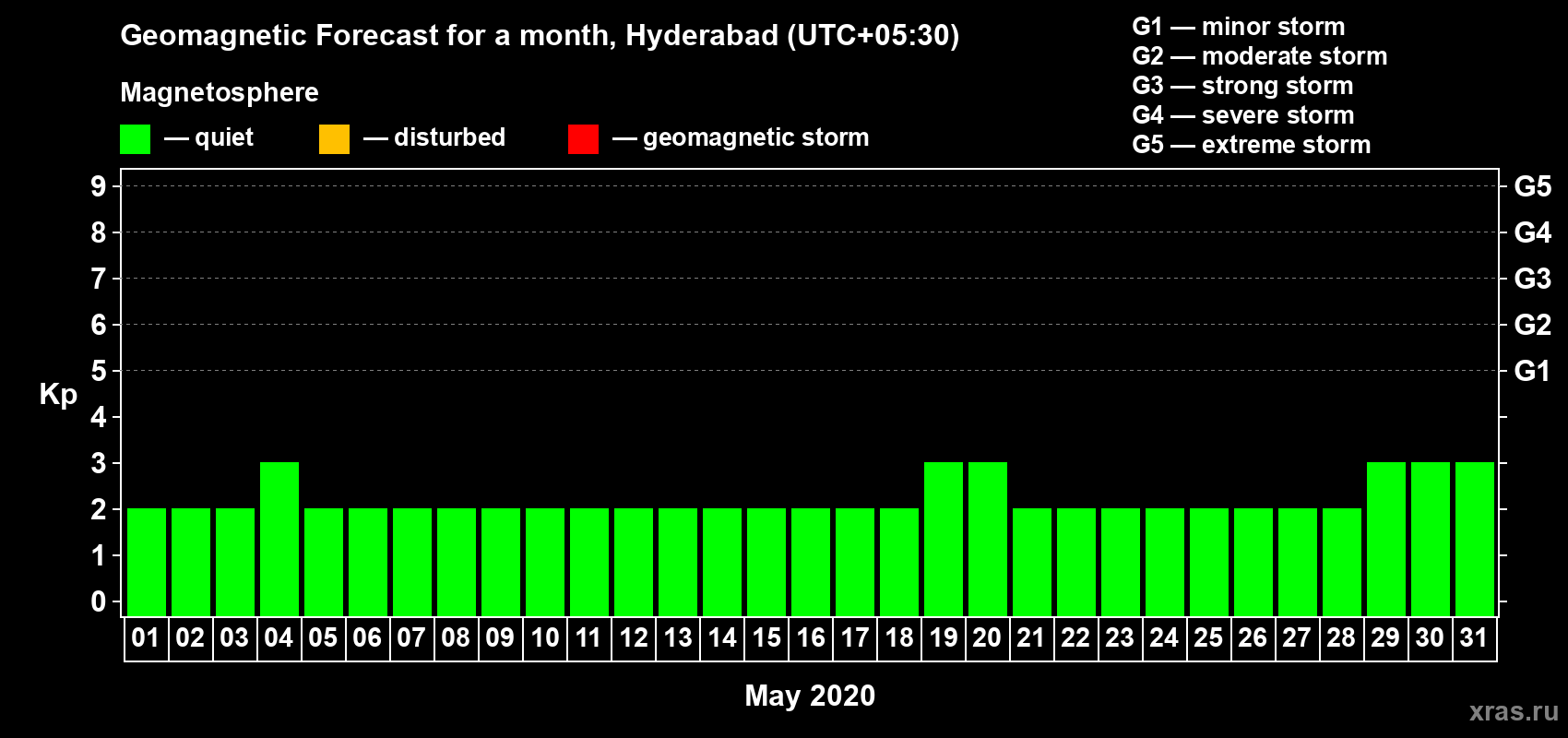1568x738 pixels.
Task: Click 'G3 — strong storm' legend line
Action: click(x=1242, y=86)
